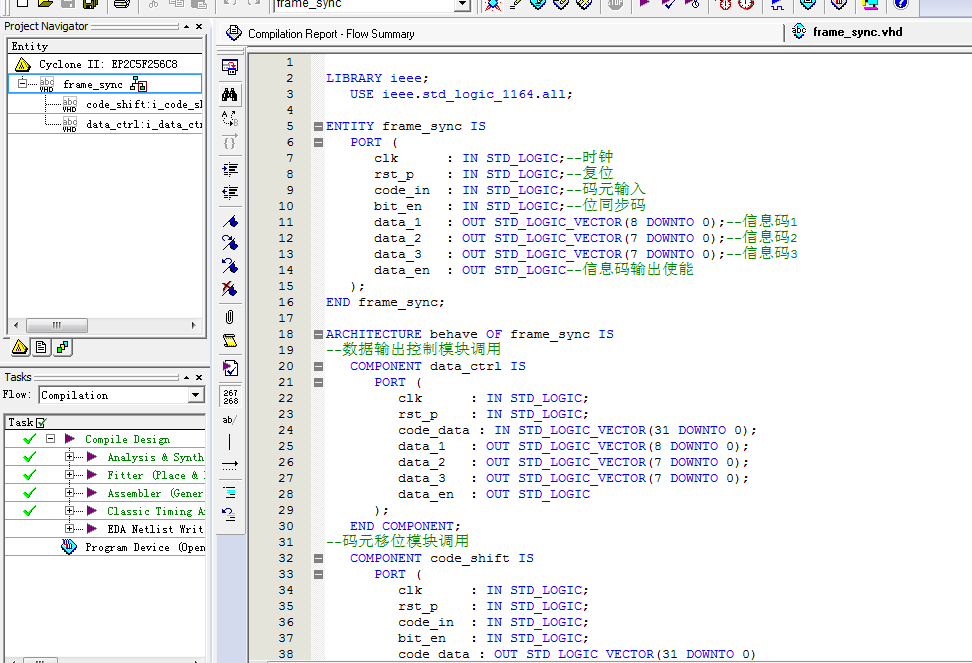
Task: Select code_shift entity in Project Navigator
Action: [x=142, y=104]
